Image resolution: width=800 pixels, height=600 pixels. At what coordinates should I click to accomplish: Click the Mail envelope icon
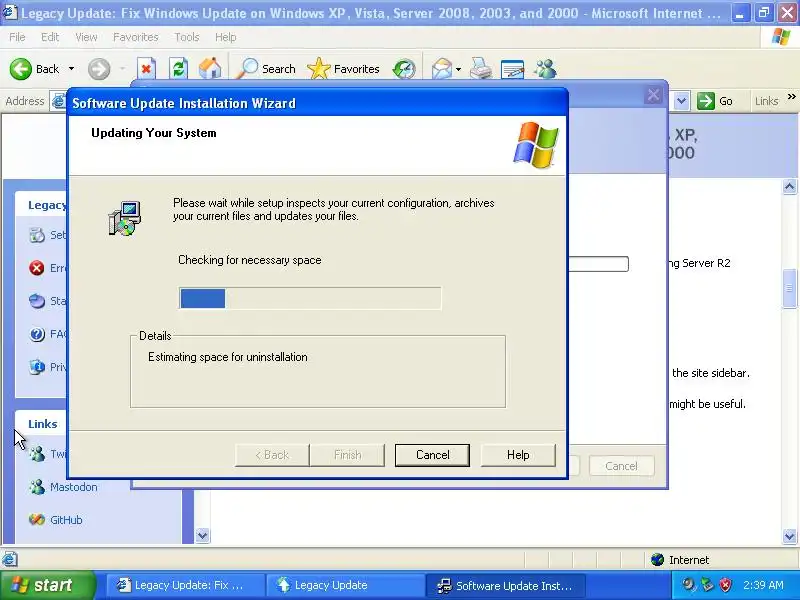[x=442, y=69]
